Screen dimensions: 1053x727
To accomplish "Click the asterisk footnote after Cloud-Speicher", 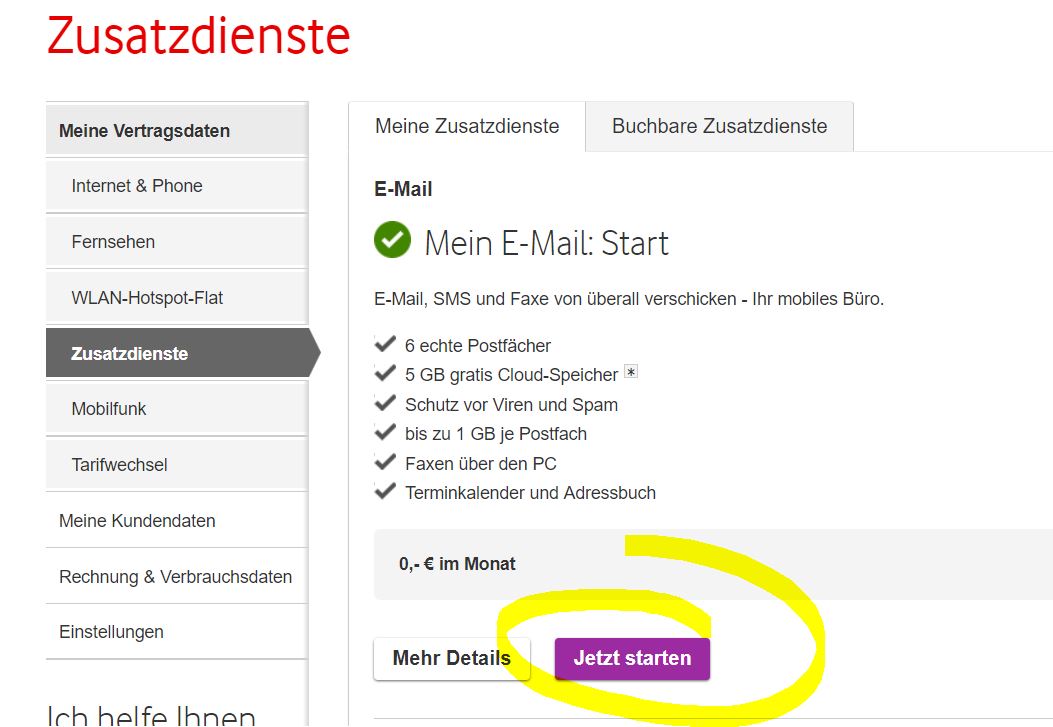I will tap(633, 371).
